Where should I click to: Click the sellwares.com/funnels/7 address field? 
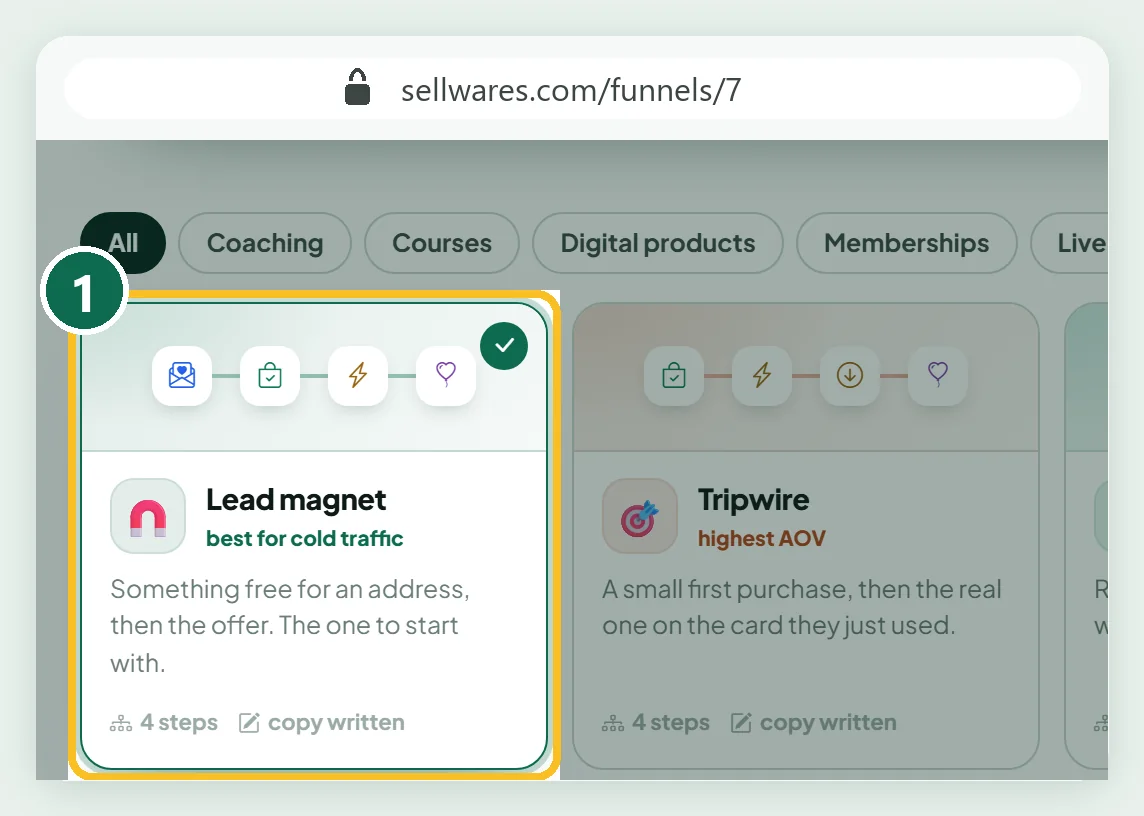[572, 88]
